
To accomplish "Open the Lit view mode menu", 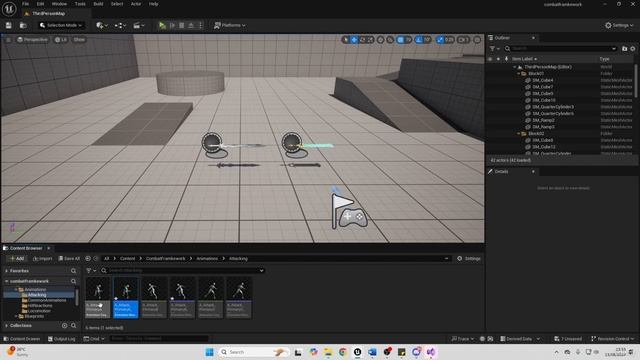I will coord(61,40).
